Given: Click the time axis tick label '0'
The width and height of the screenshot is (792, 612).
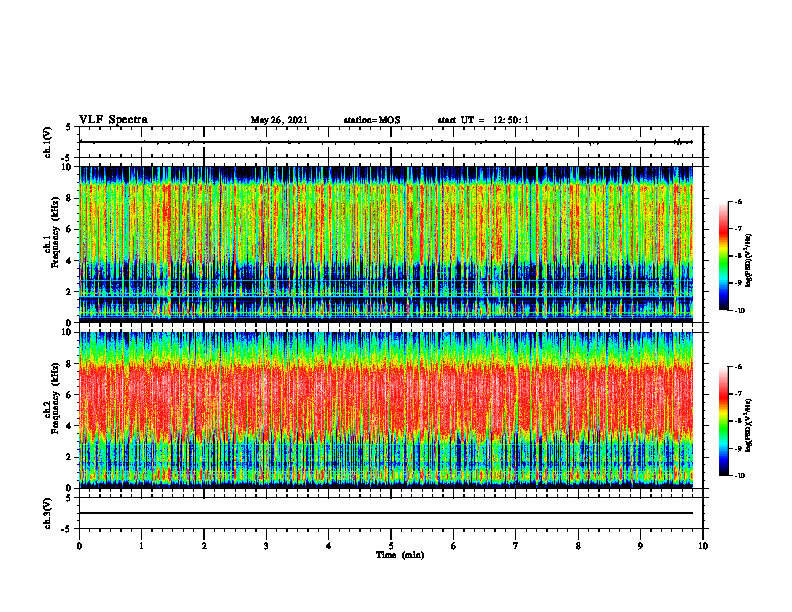Looking at the screenshot, I should [79, 546].
